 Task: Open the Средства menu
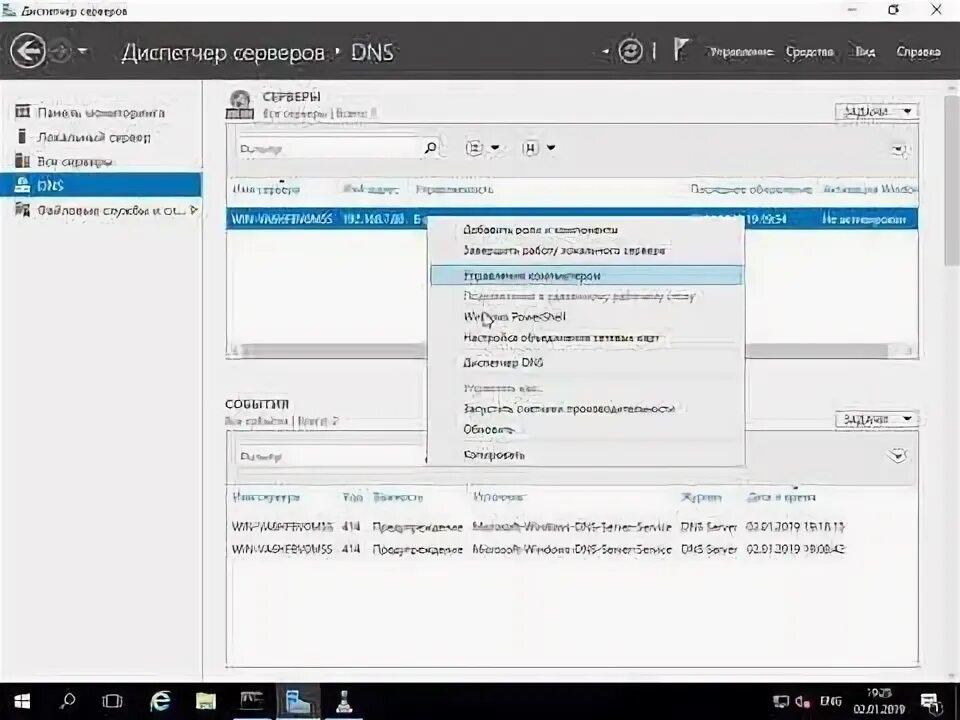809,52
